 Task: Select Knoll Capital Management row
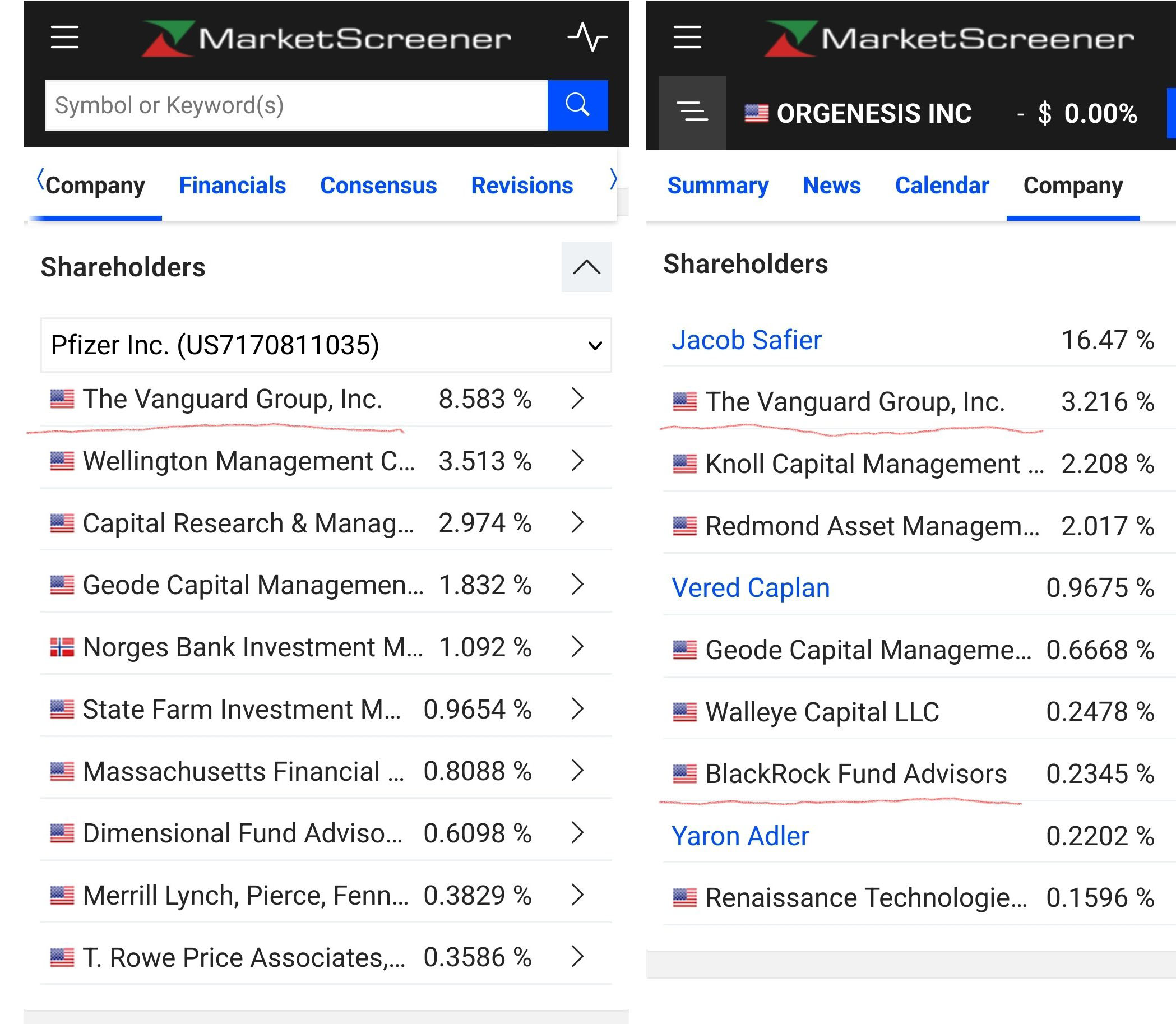click(x=919, y=464)
